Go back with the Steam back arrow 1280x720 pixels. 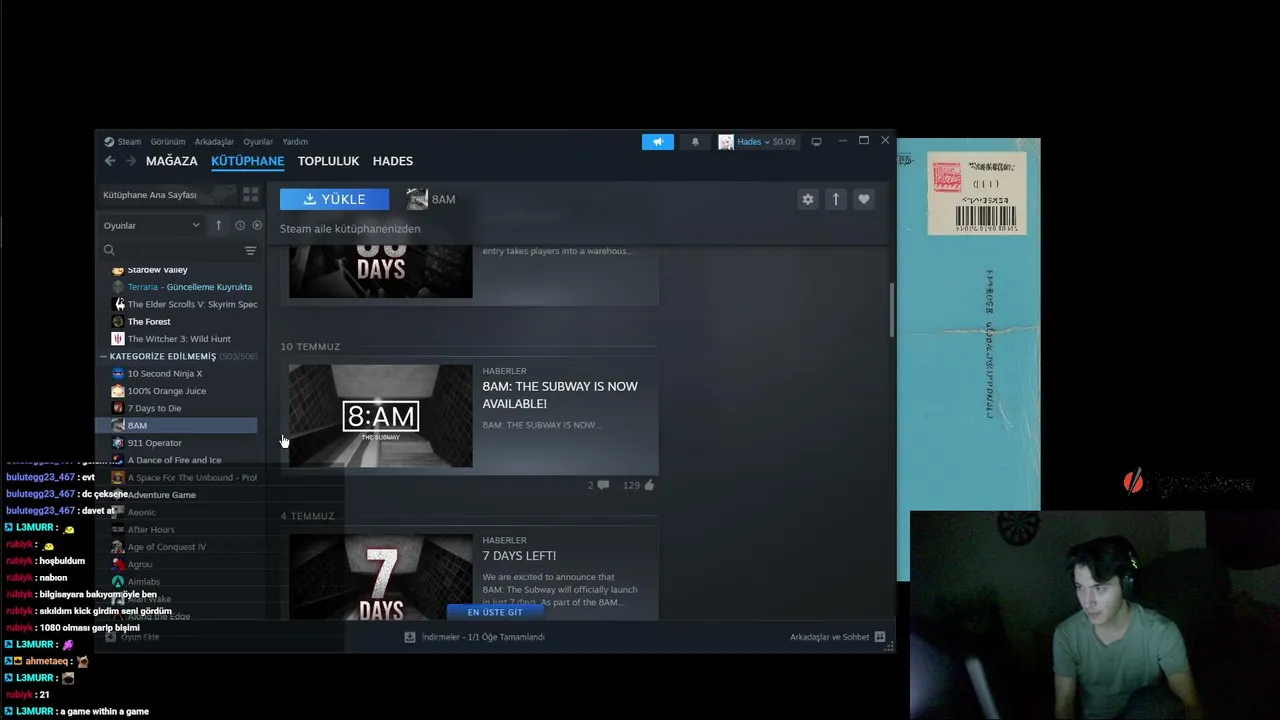(x=110, y=161)
